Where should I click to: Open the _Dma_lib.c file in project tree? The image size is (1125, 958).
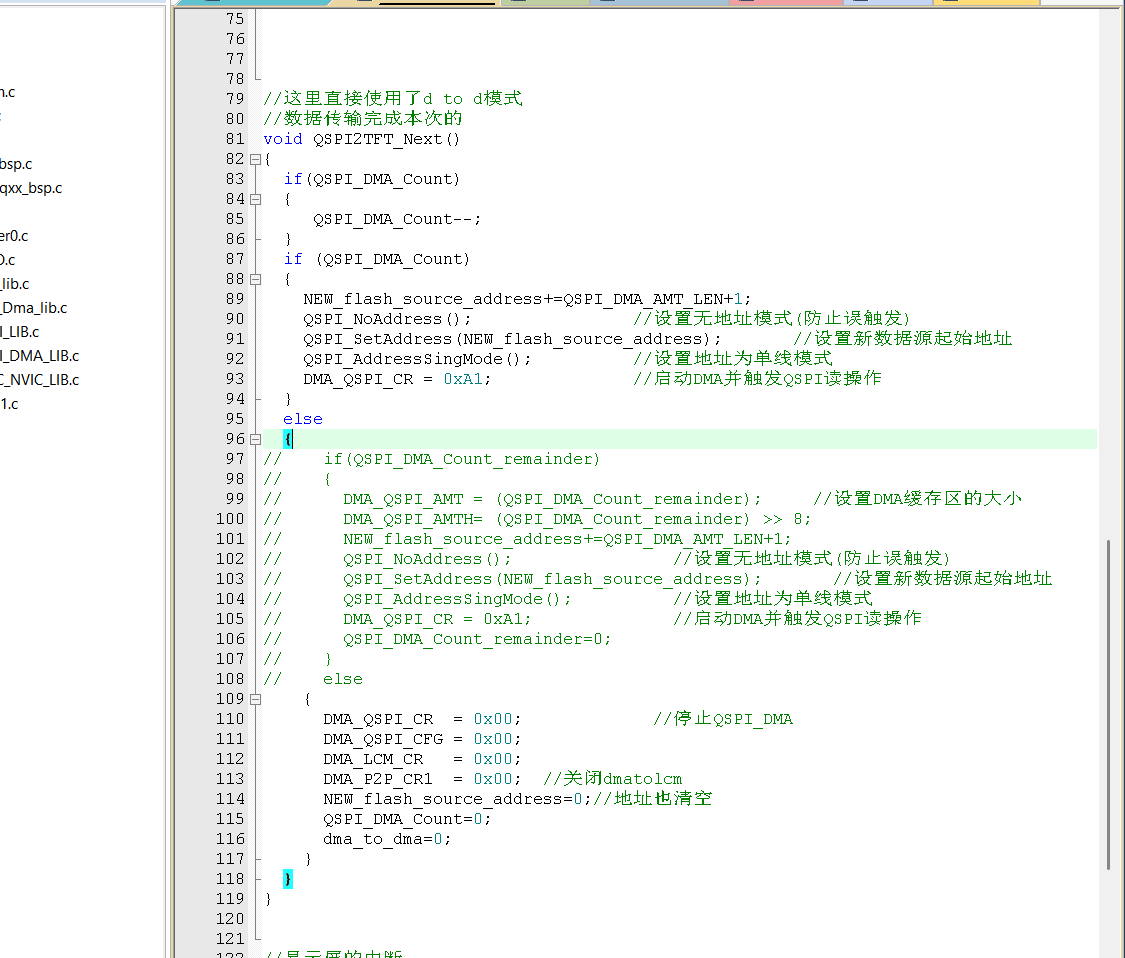pyautogui.click(x=34, y=308)
